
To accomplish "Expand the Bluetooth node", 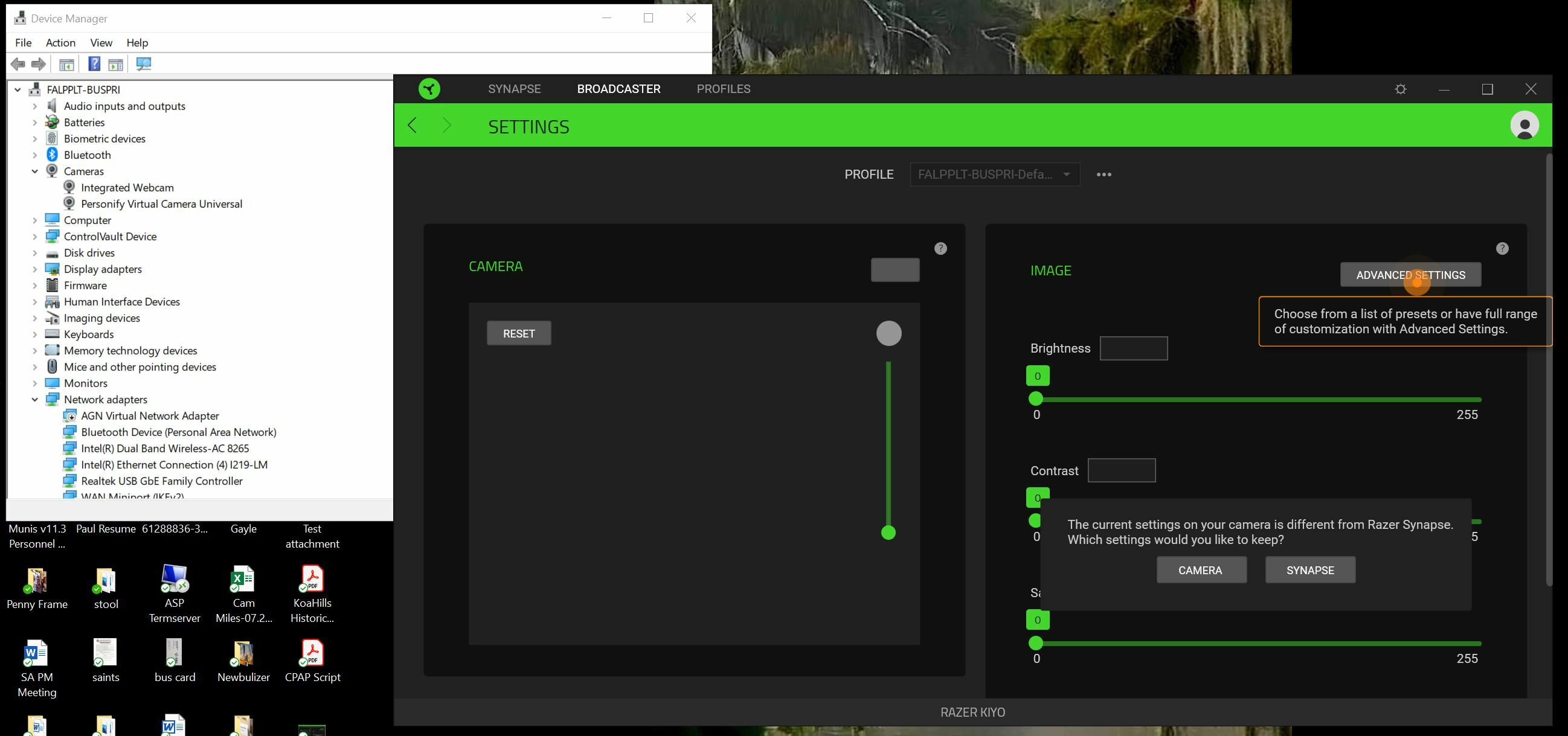I will pos(34,155).
